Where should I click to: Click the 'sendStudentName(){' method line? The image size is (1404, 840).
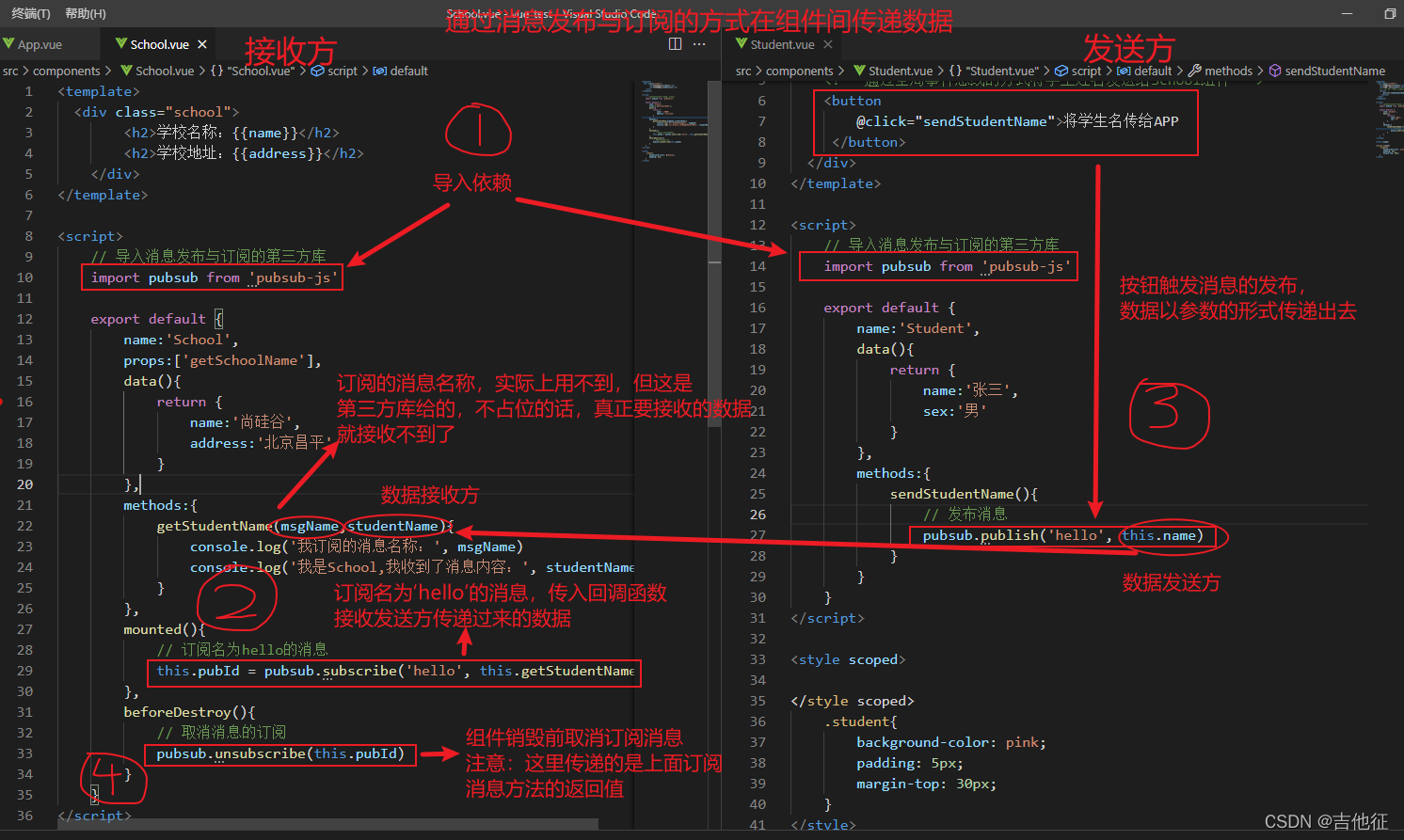point(965,494)
